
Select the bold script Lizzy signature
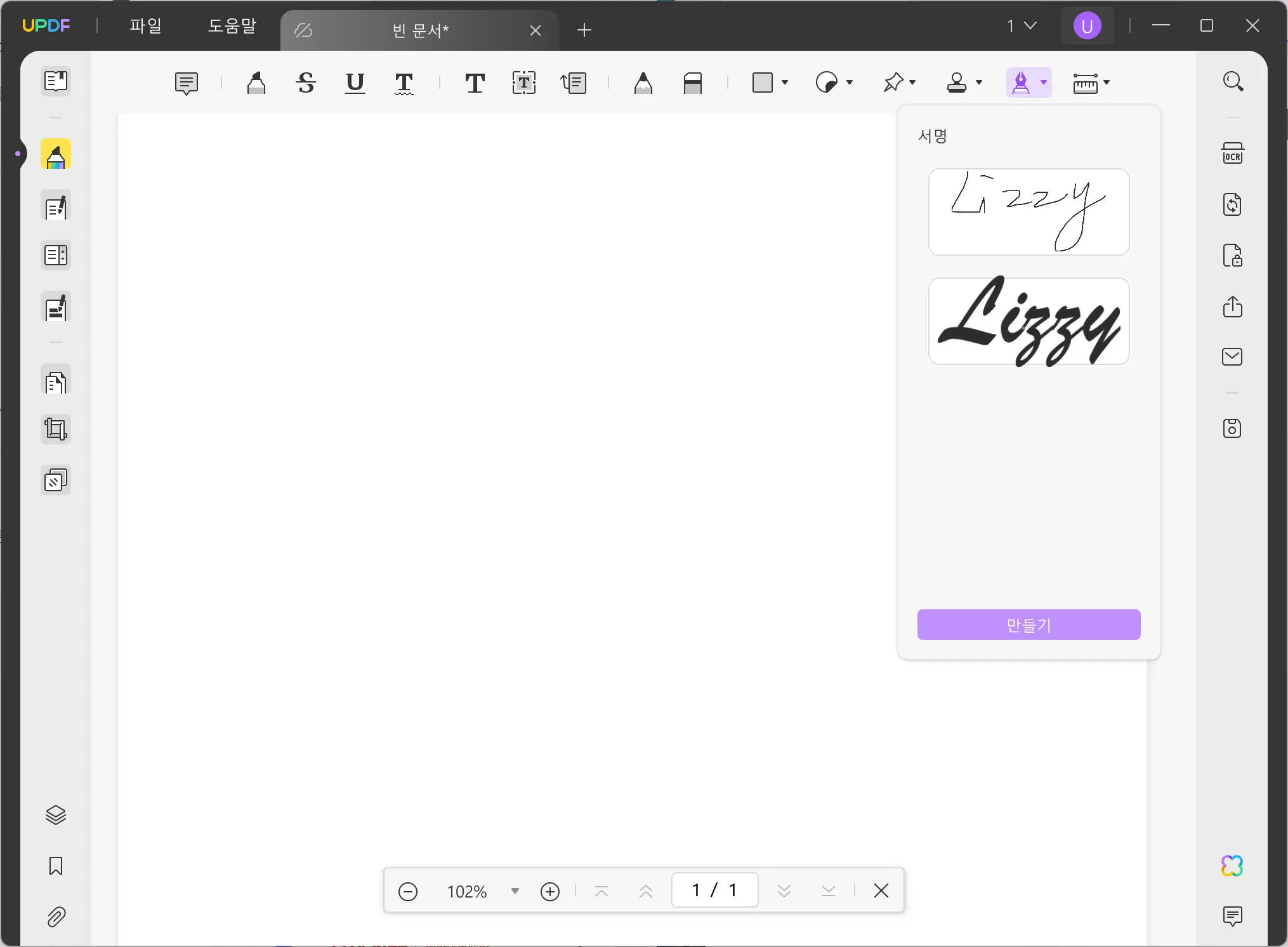pyautogui.click(x=1028, y=321)
